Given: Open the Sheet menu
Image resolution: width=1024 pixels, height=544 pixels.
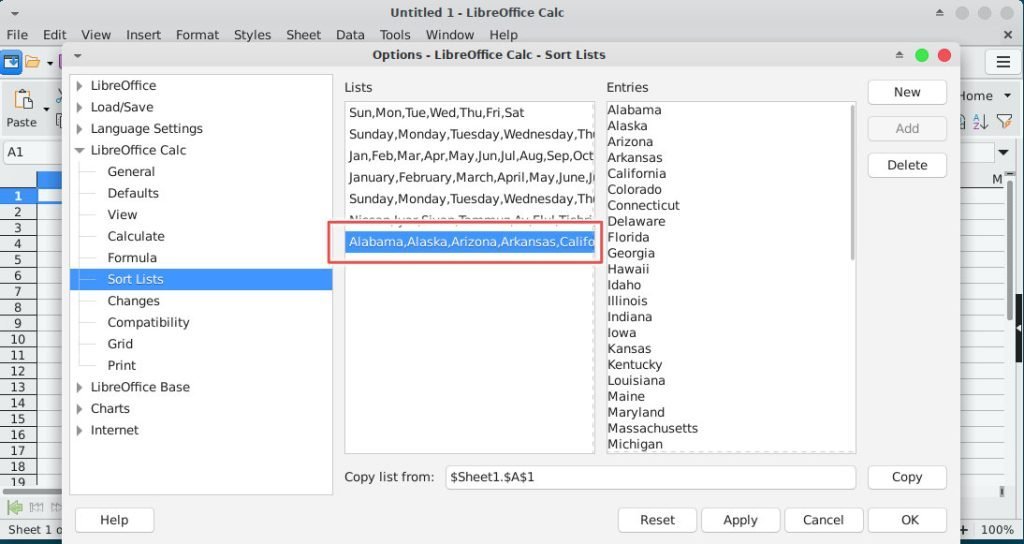Looking at the screenshot, I should click(x=303, y=35).
